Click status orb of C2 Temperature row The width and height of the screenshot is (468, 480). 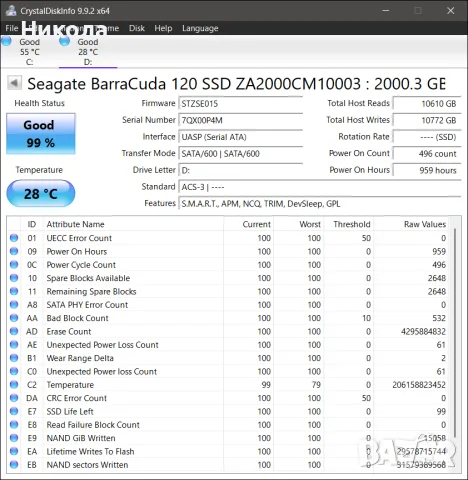pyautogui.click(x=14, y=384)
